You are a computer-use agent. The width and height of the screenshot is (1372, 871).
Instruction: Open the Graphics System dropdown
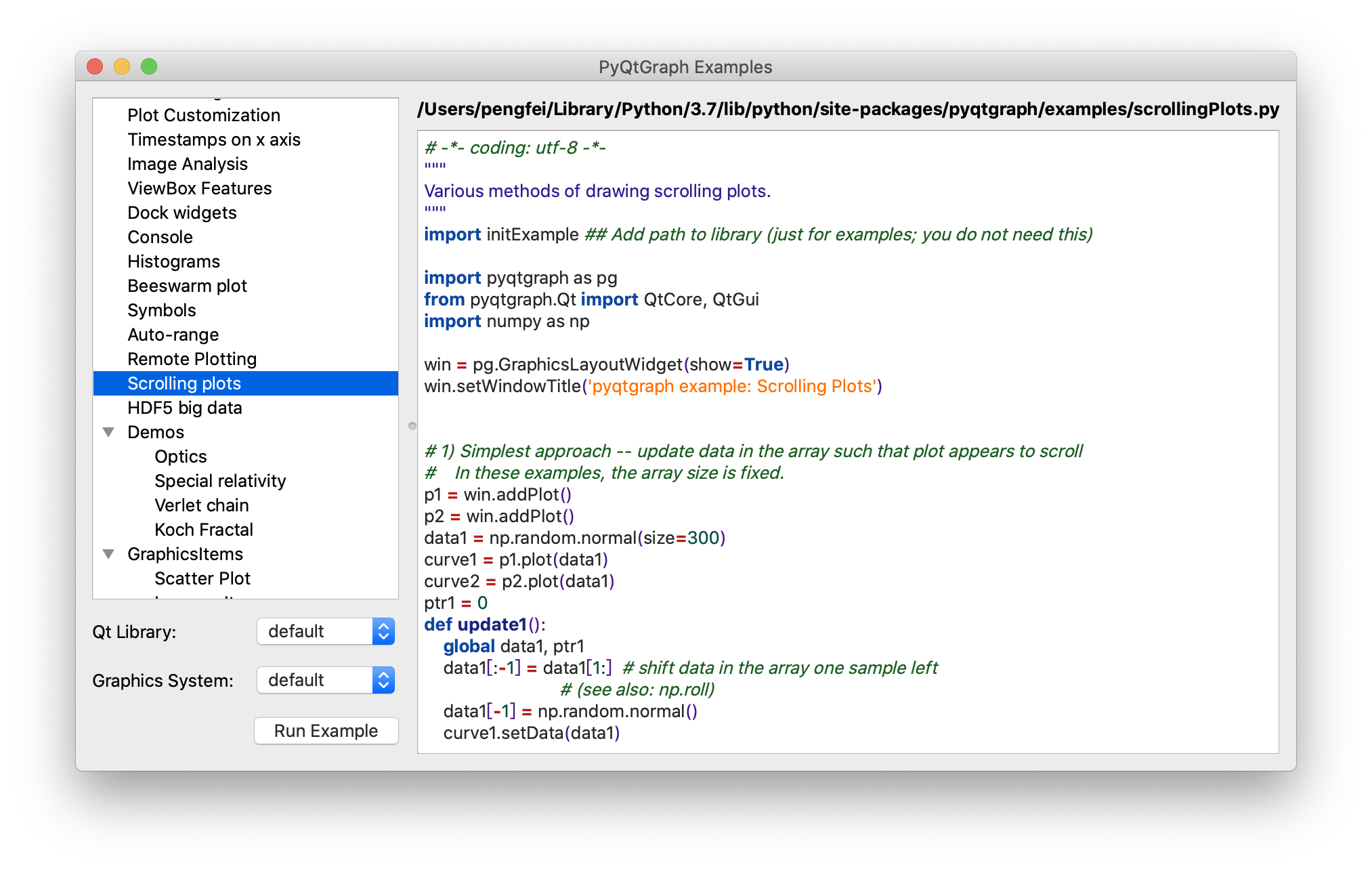(326, 680)
